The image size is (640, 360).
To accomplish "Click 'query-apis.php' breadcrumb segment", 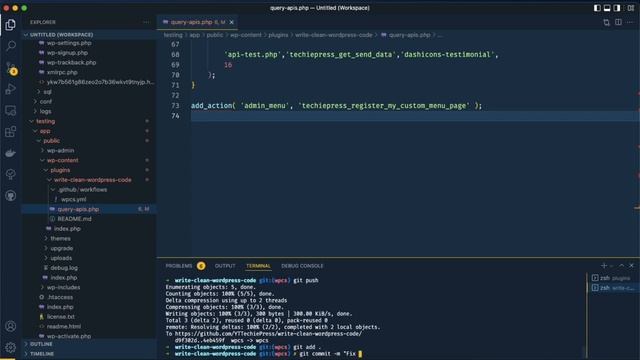I will 409,35.
